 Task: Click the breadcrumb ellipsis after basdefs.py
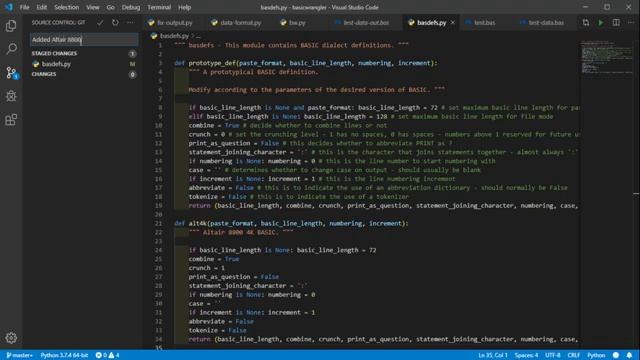[x=198, y=36]
